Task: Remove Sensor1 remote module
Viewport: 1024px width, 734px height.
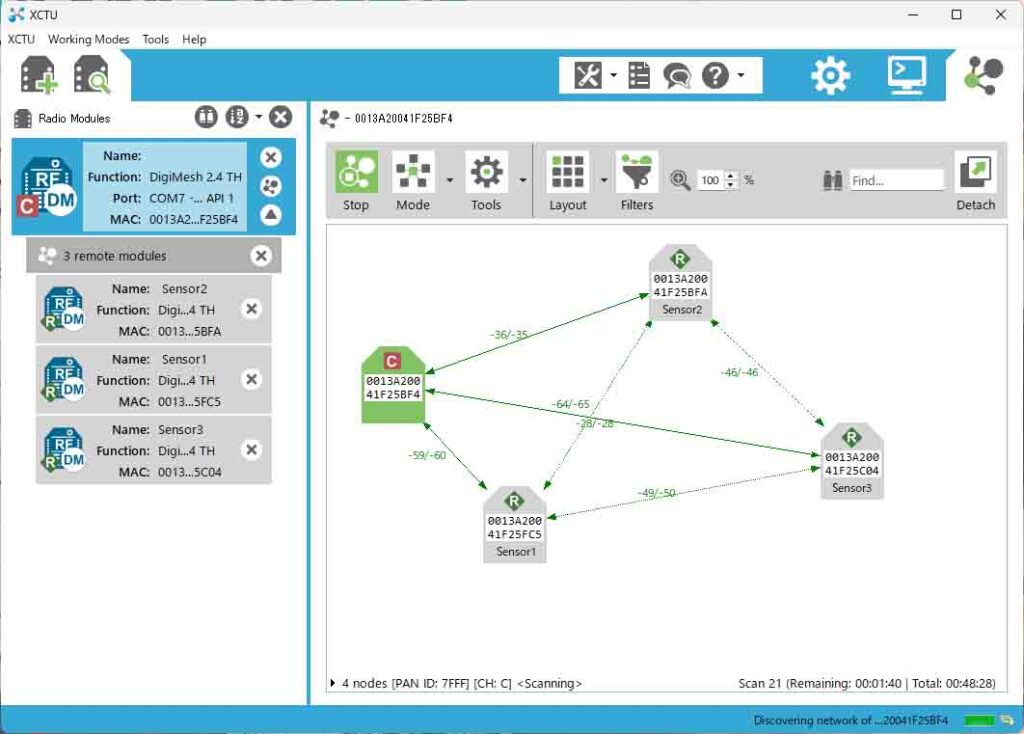Action: click(x=251, y=379)
